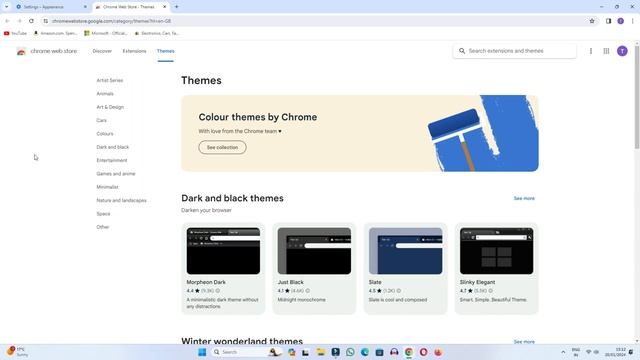This screenshot has height=360, width=640.
Task: Open Microsoft Edge from the taskbar
Action: (x=364, y=352)
